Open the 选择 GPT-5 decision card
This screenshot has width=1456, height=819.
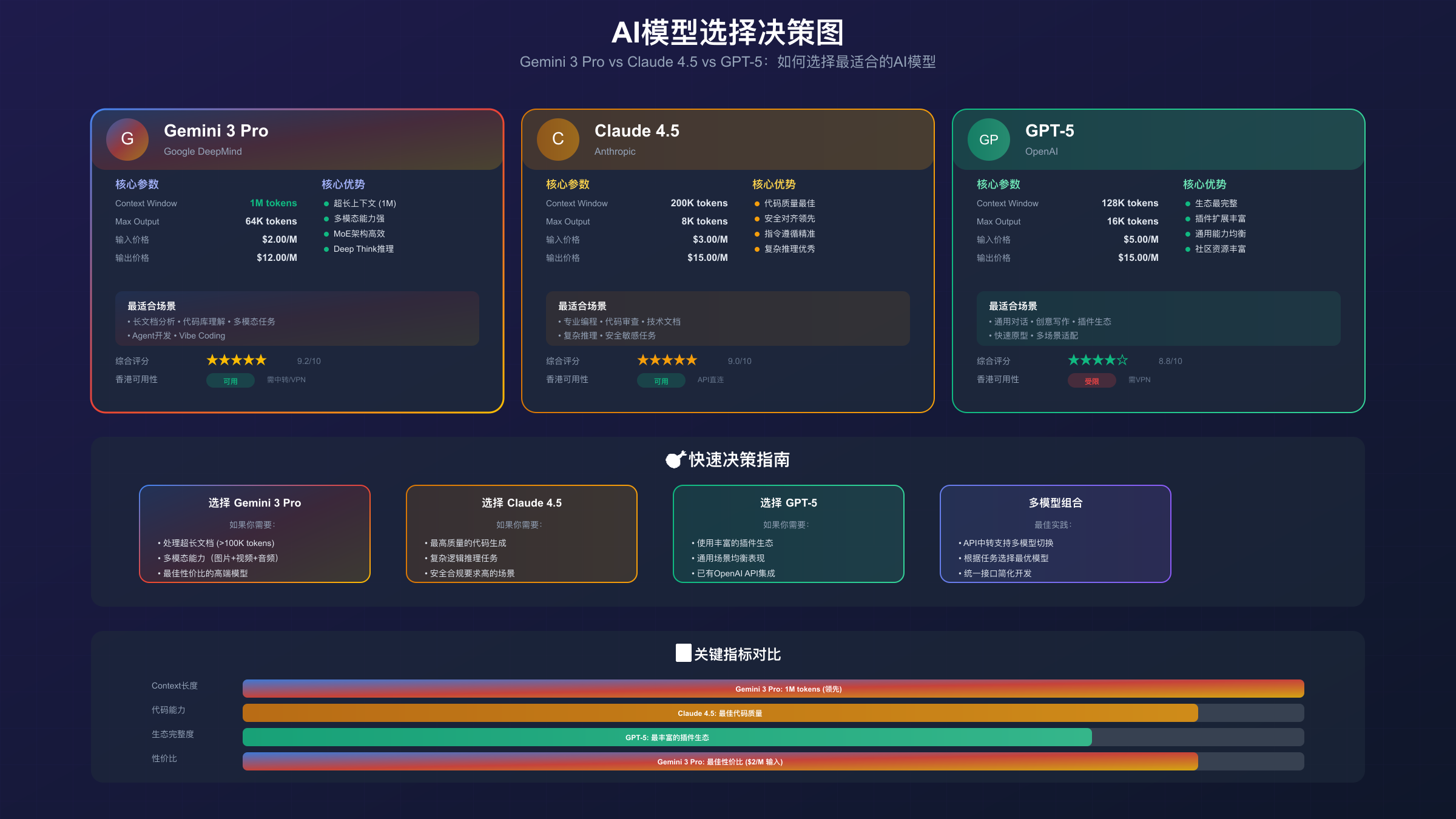788,534
